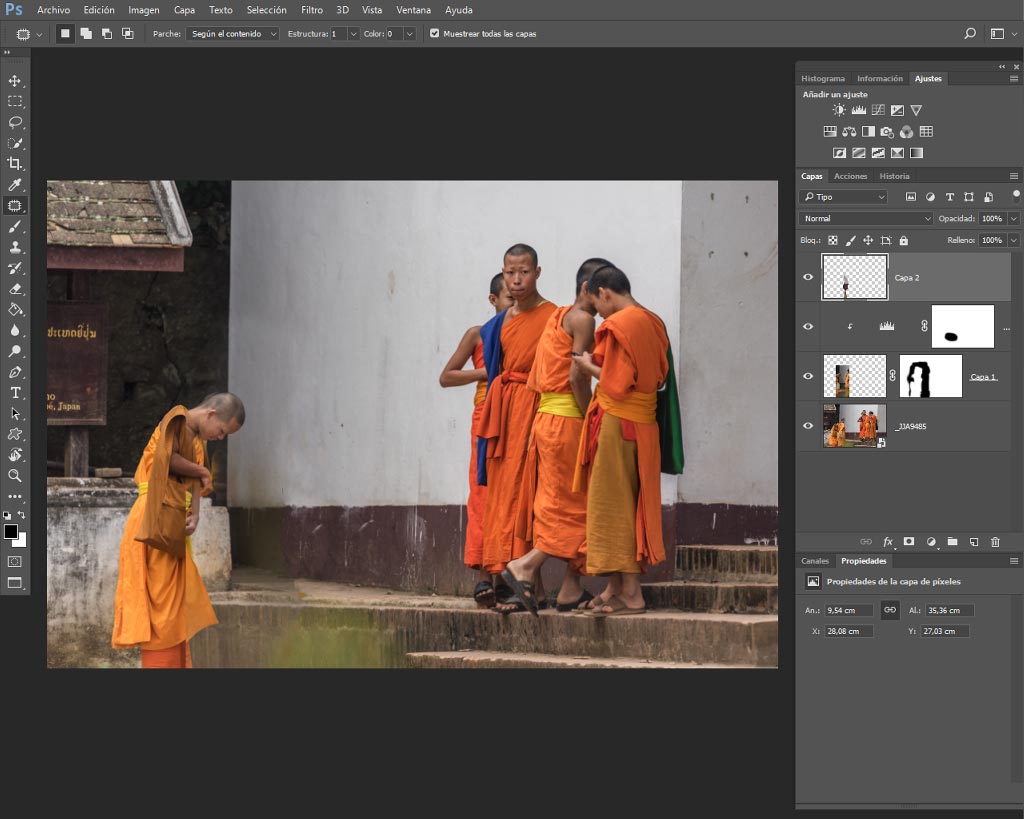The width and height of the screenshot is (1024, 819).
Task: Select the Paint Bucket tool
Action: tap(14, 310)
